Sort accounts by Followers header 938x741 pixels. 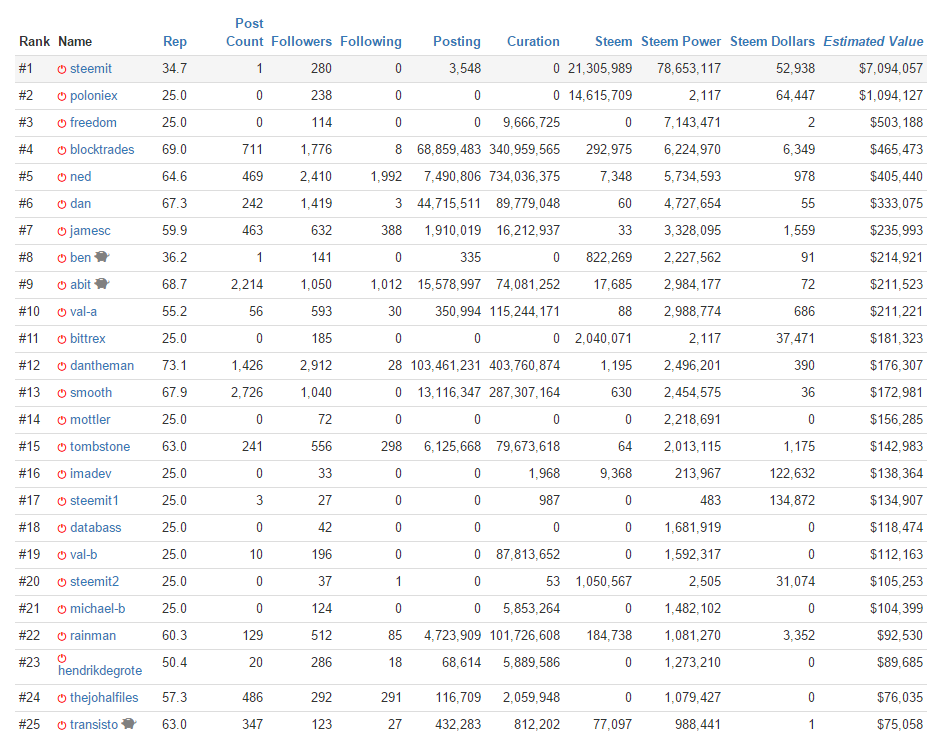point(302,41)
